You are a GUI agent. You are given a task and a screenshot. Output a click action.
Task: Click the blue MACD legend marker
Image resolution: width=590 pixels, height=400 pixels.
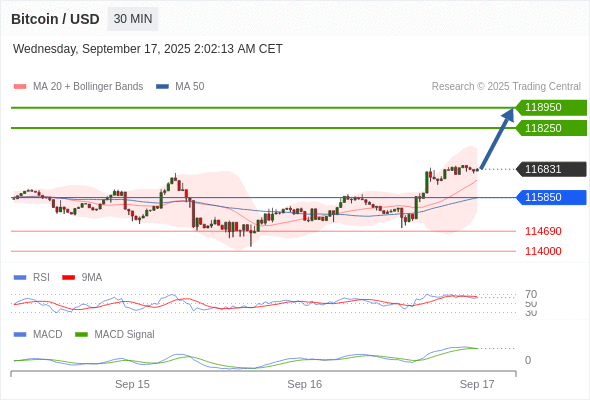[20, 335]
